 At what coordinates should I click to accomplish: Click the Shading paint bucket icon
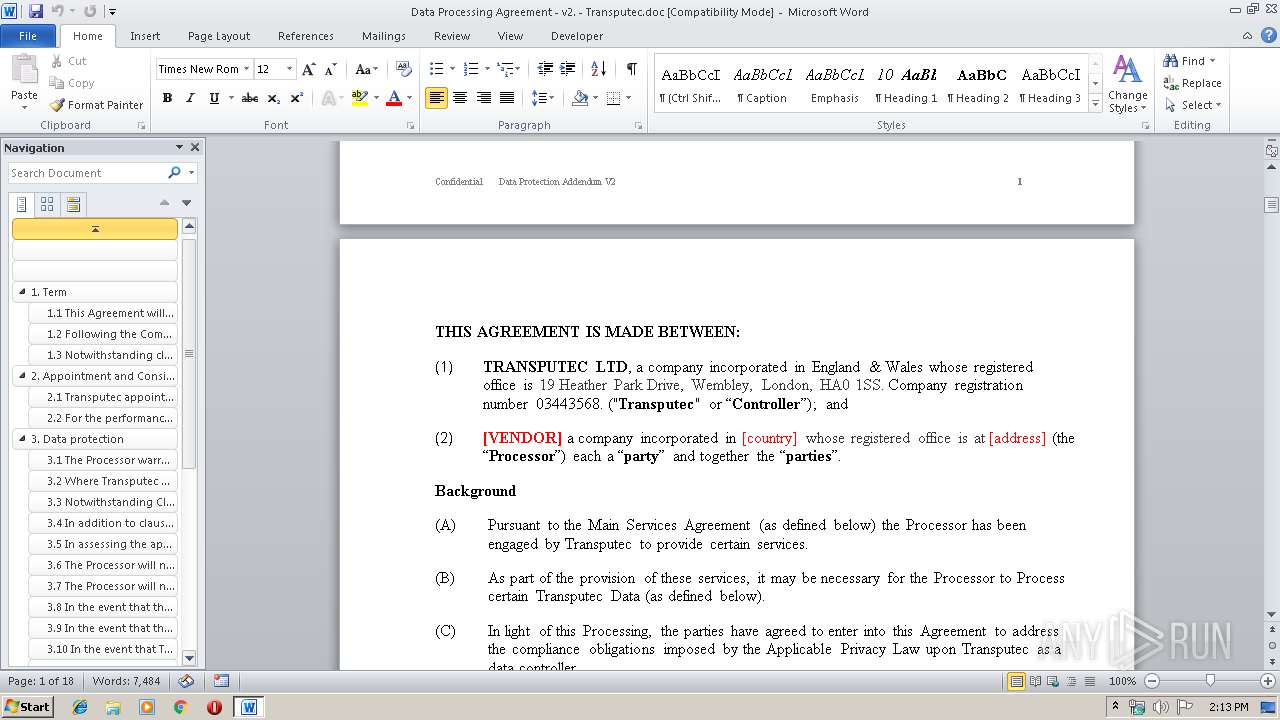pyautogui.click(x=580, y=98)
